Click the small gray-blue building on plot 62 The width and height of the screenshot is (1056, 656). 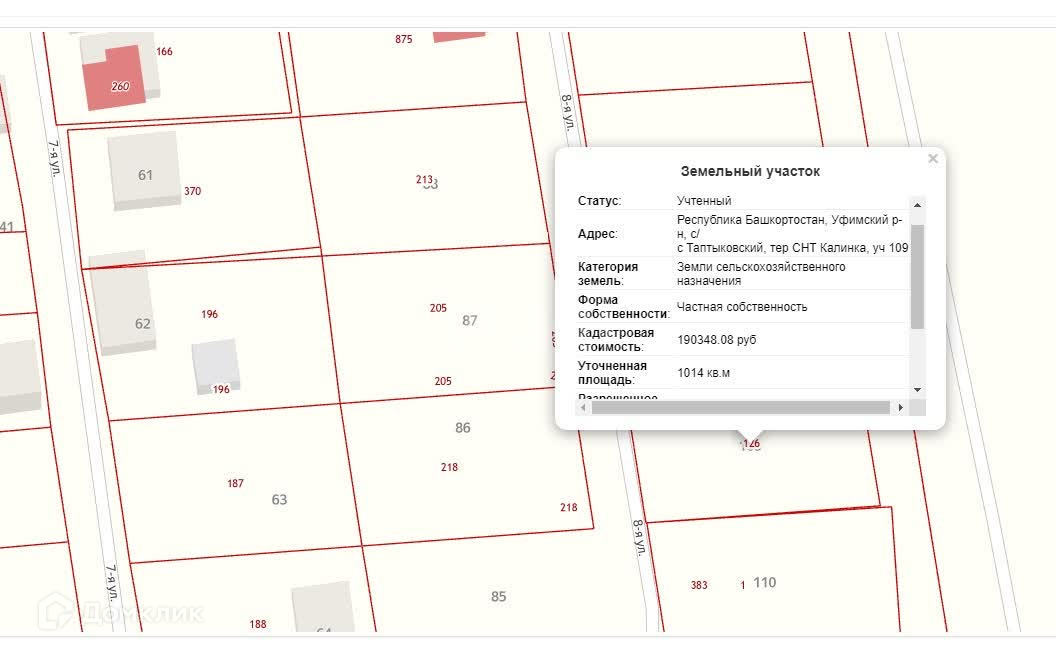[x=216, y=365]
